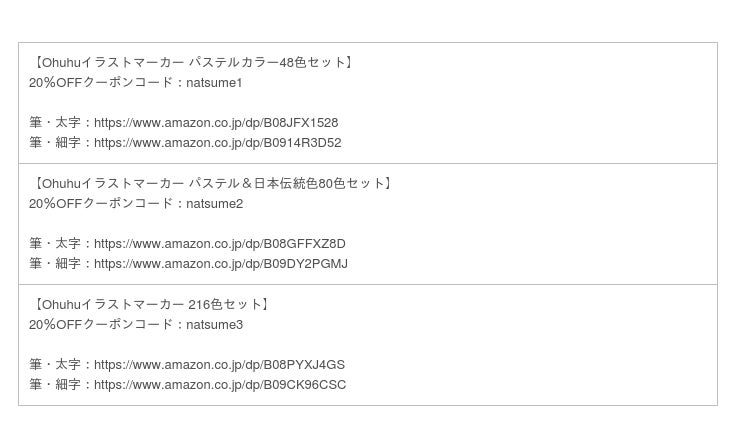740x446 pixels.
Task: Click the 20%OFF text in the 80色 section
Action: [x=55, y=204]
